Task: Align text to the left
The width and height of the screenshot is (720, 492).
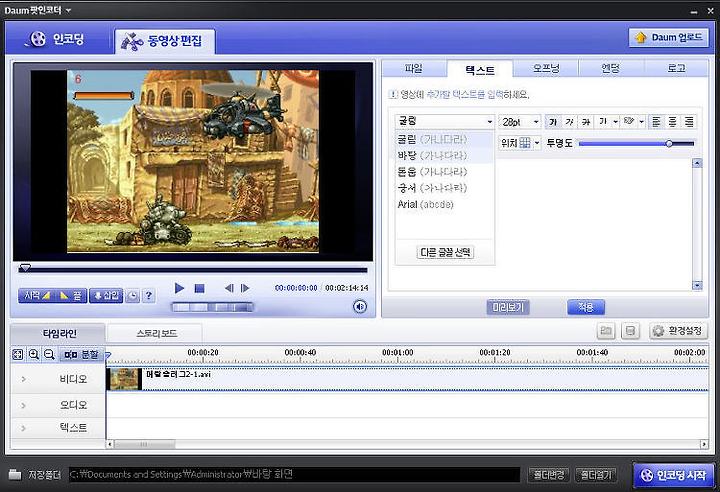Action: (656, 122)
